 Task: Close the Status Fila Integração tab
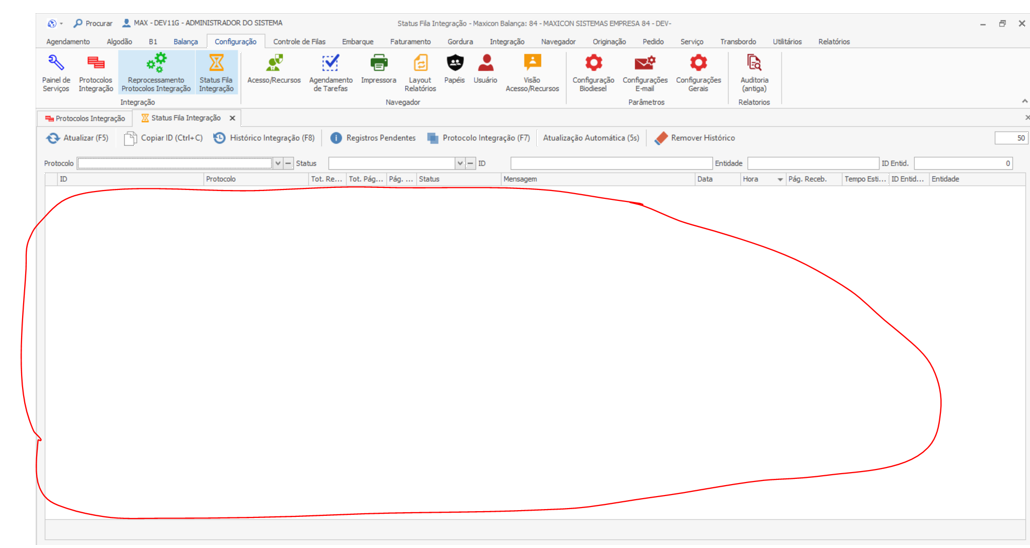point(232,118)
